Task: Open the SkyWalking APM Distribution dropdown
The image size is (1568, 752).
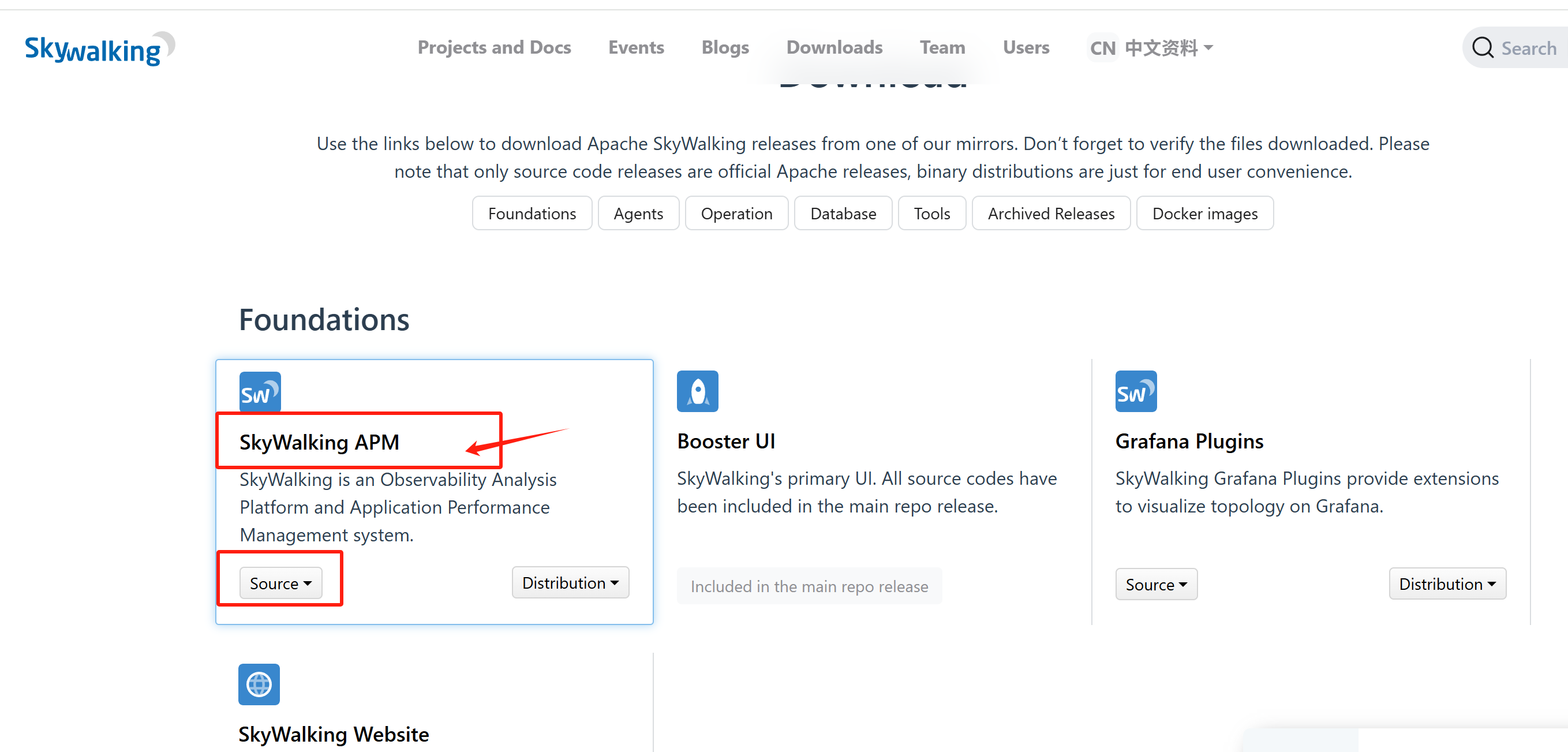Action: coord(570,583)
